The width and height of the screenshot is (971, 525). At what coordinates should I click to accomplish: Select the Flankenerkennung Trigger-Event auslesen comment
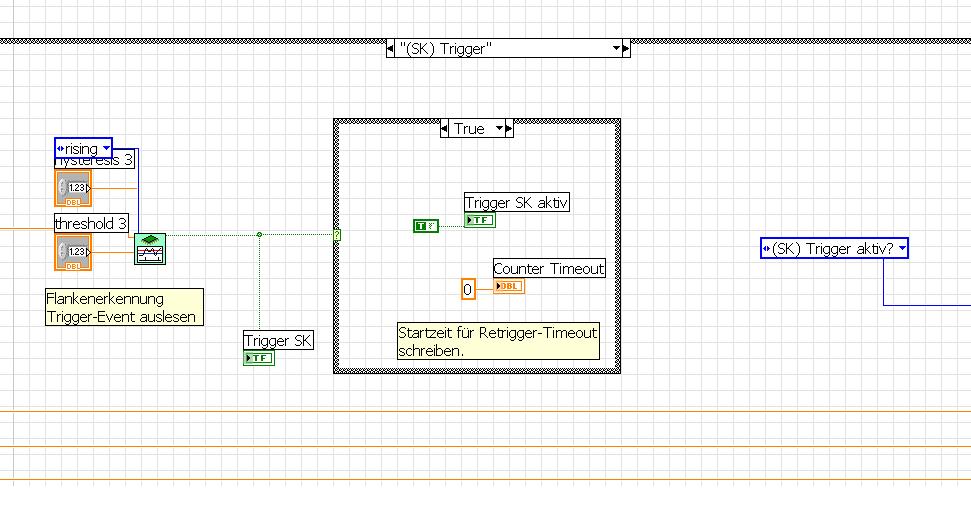(x=124, y=307)
